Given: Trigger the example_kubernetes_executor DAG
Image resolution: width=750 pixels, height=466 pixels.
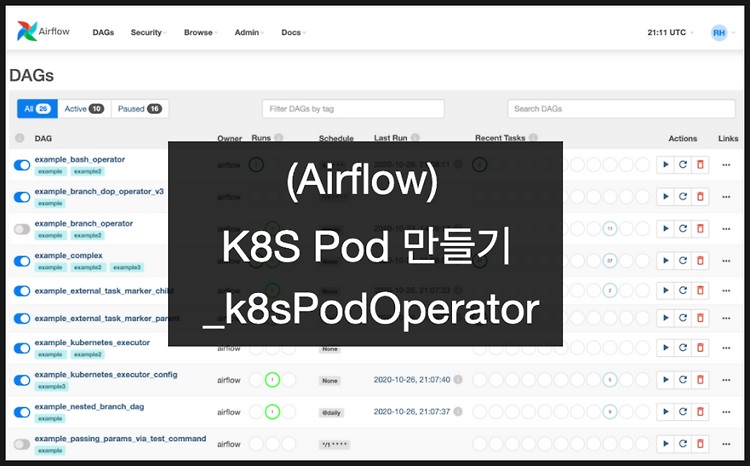Looking at the screenshot, I should (x=665, y=348).
